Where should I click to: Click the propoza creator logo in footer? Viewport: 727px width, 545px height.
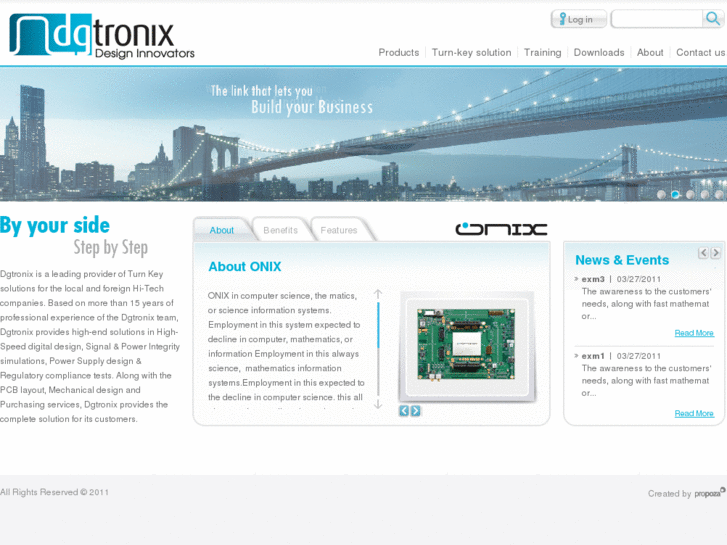click(709, 493)
